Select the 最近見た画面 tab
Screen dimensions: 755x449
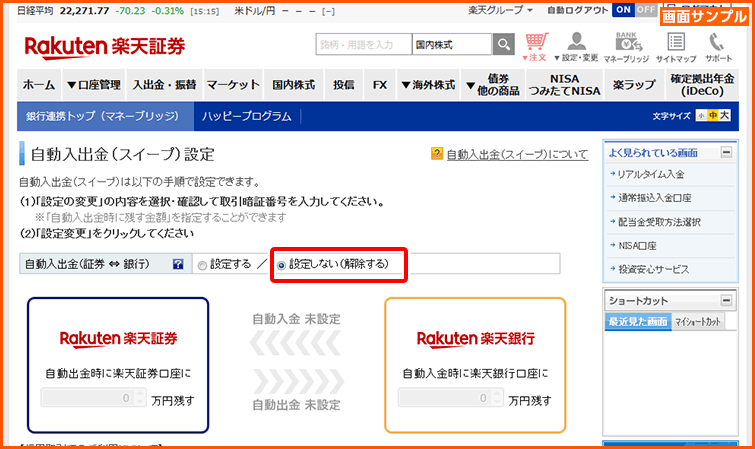[x=638, y=321]
